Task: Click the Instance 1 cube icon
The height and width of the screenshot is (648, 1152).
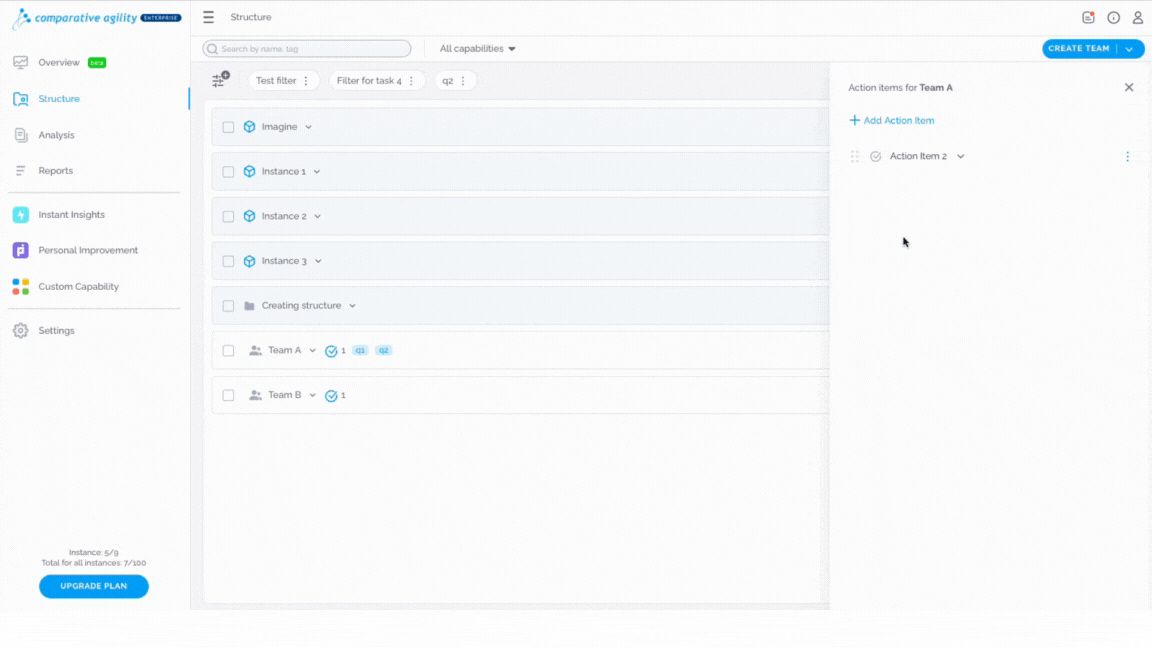Action: (250, 171)
